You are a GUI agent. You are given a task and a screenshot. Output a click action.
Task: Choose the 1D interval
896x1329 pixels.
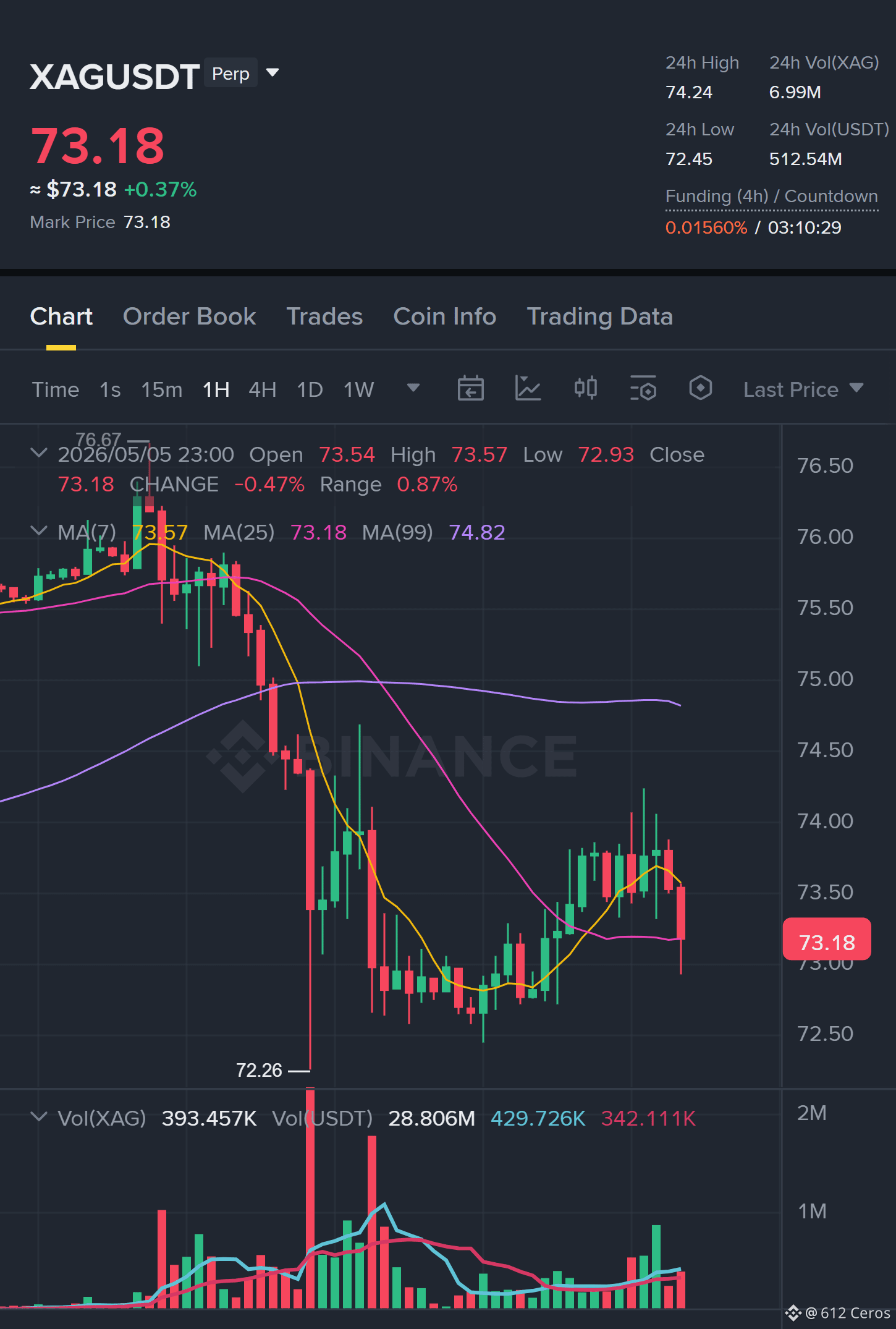pos(310,389)
